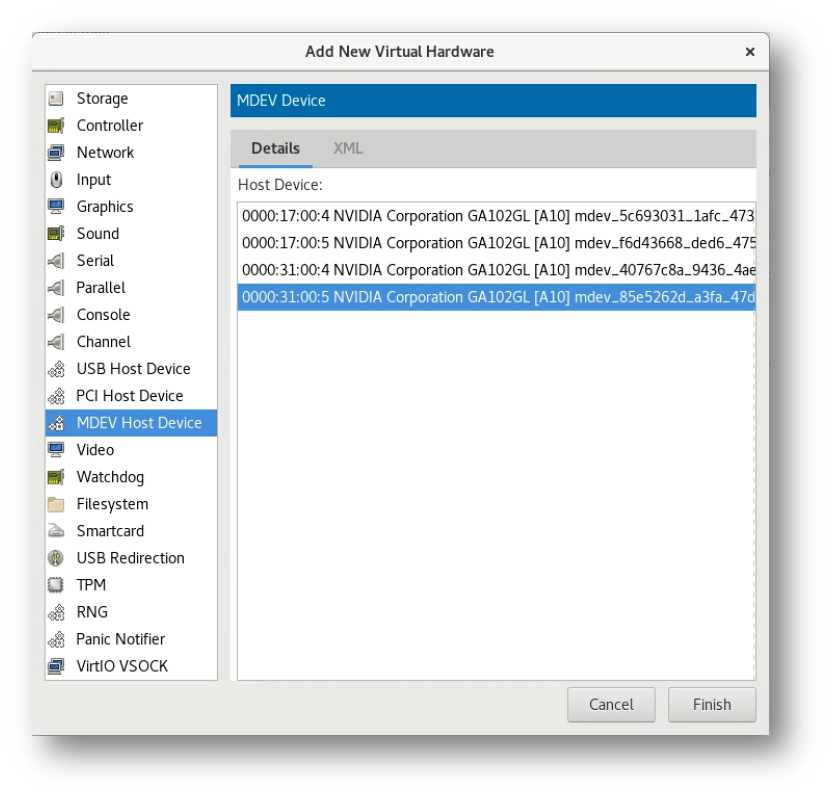
Task: Click the Panic Notifier icon
Action: [x=56, y=639]
